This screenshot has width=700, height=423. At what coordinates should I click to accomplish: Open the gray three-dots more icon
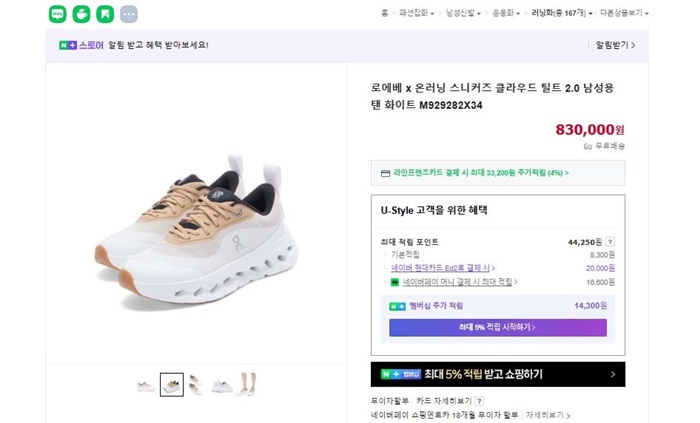point(128,14)
